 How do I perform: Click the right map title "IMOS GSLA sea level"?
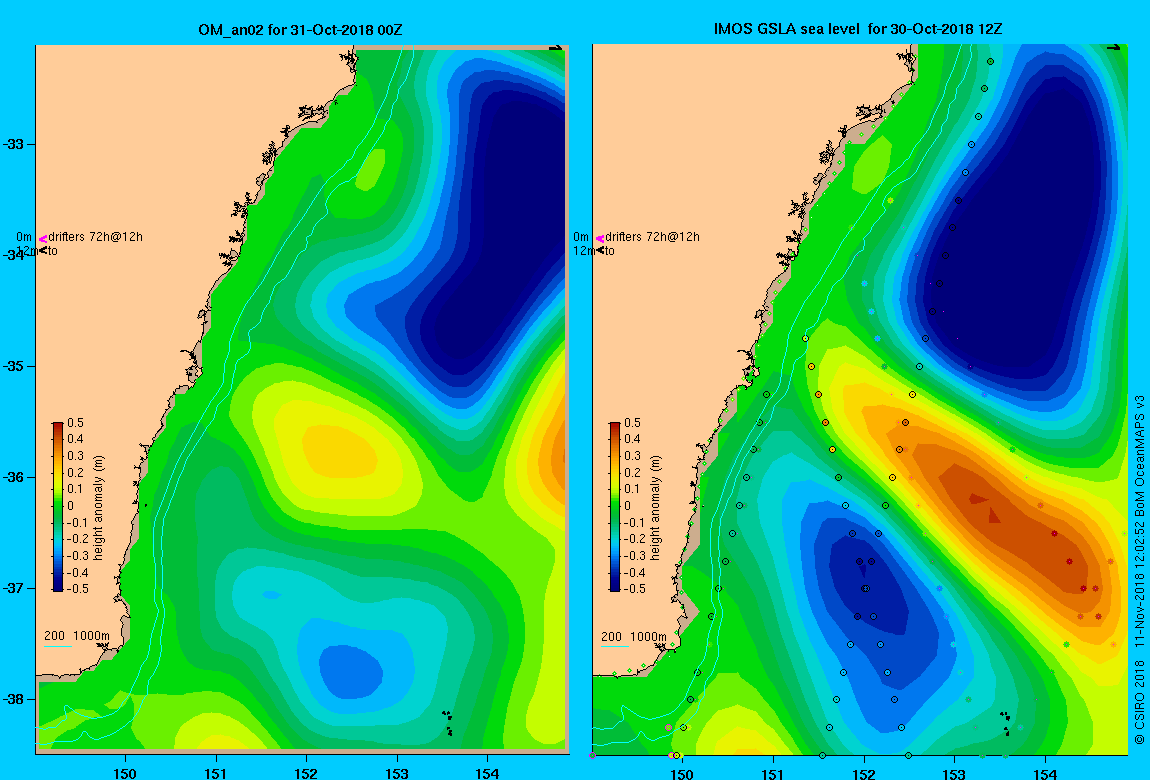coord(787,29)
